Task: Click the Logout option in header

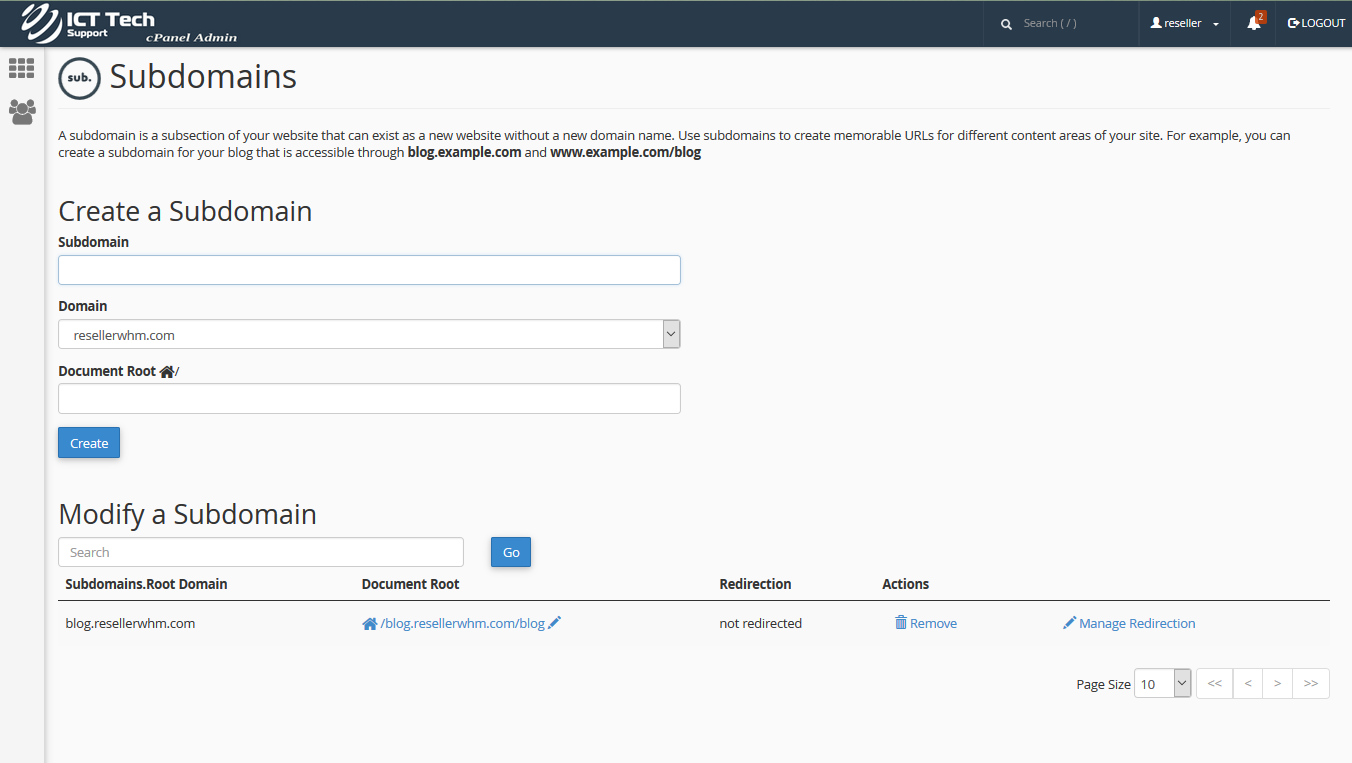Action: 1316,23
